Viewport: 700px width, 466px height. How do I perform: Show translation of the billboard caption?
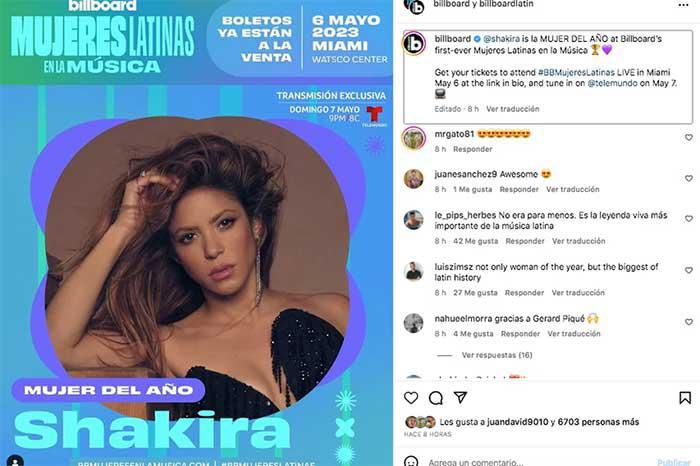(x=512, y=109)
